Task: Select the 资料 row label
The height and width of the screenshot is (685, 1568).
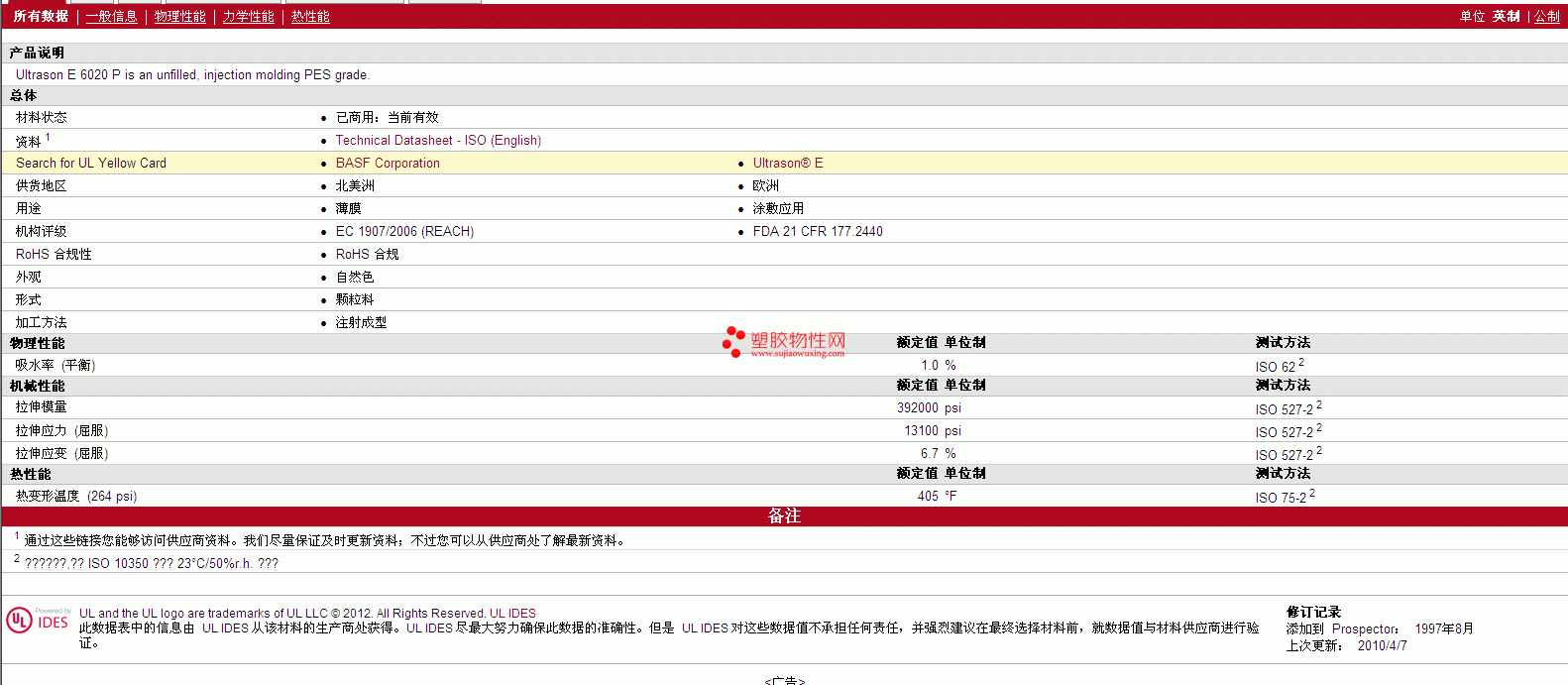Action: point(29,142)
